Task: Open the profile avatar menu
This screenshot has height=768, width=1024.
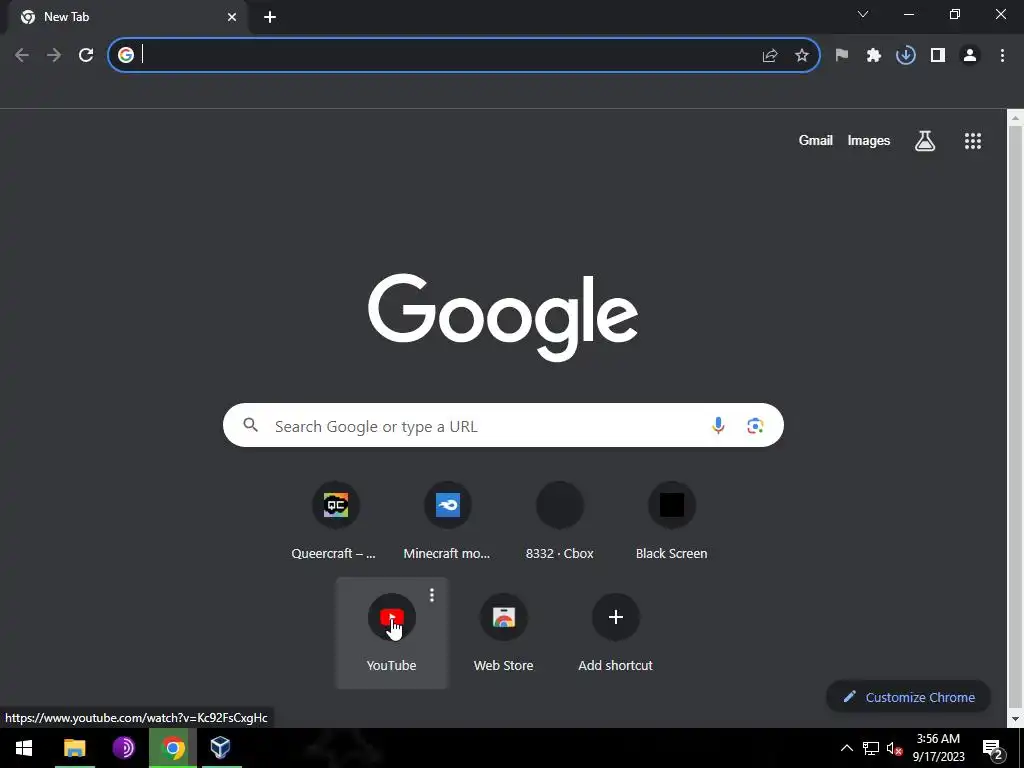Action: [x=970, y=56]
